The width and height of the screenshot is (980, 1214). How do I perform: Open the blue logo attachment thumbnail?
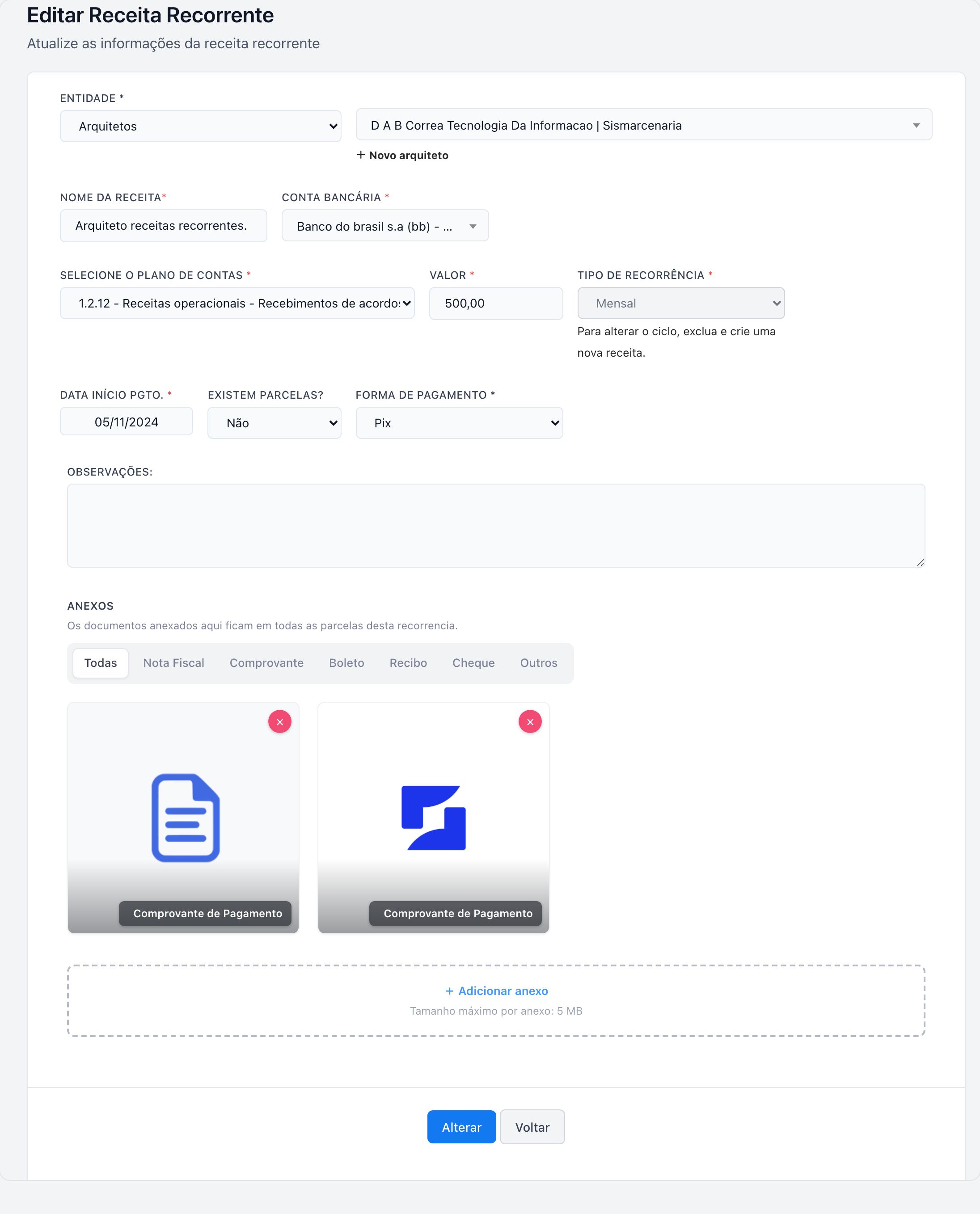tap(434, 818)
